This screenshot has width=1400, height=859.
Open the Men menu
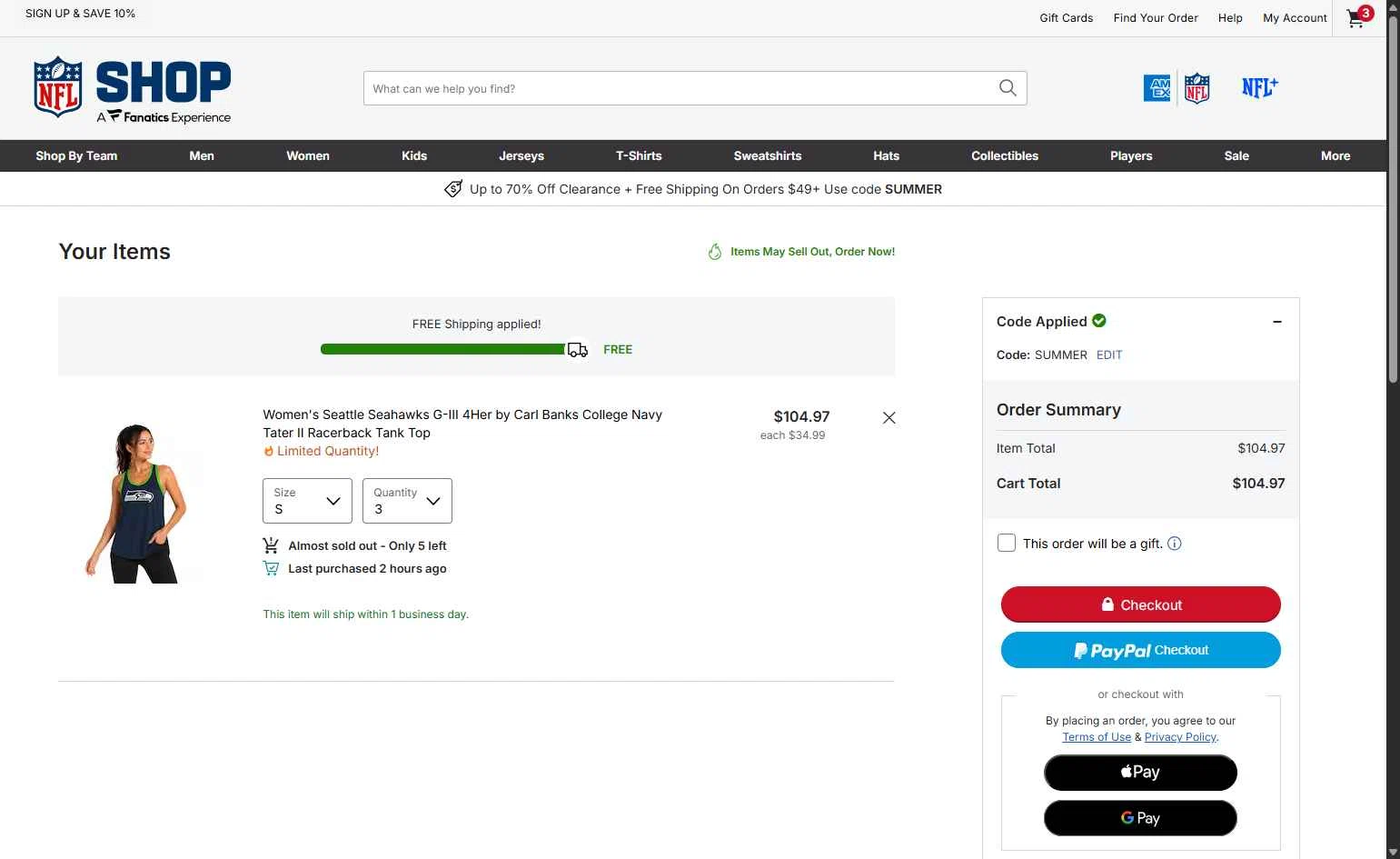click(202, 155)
